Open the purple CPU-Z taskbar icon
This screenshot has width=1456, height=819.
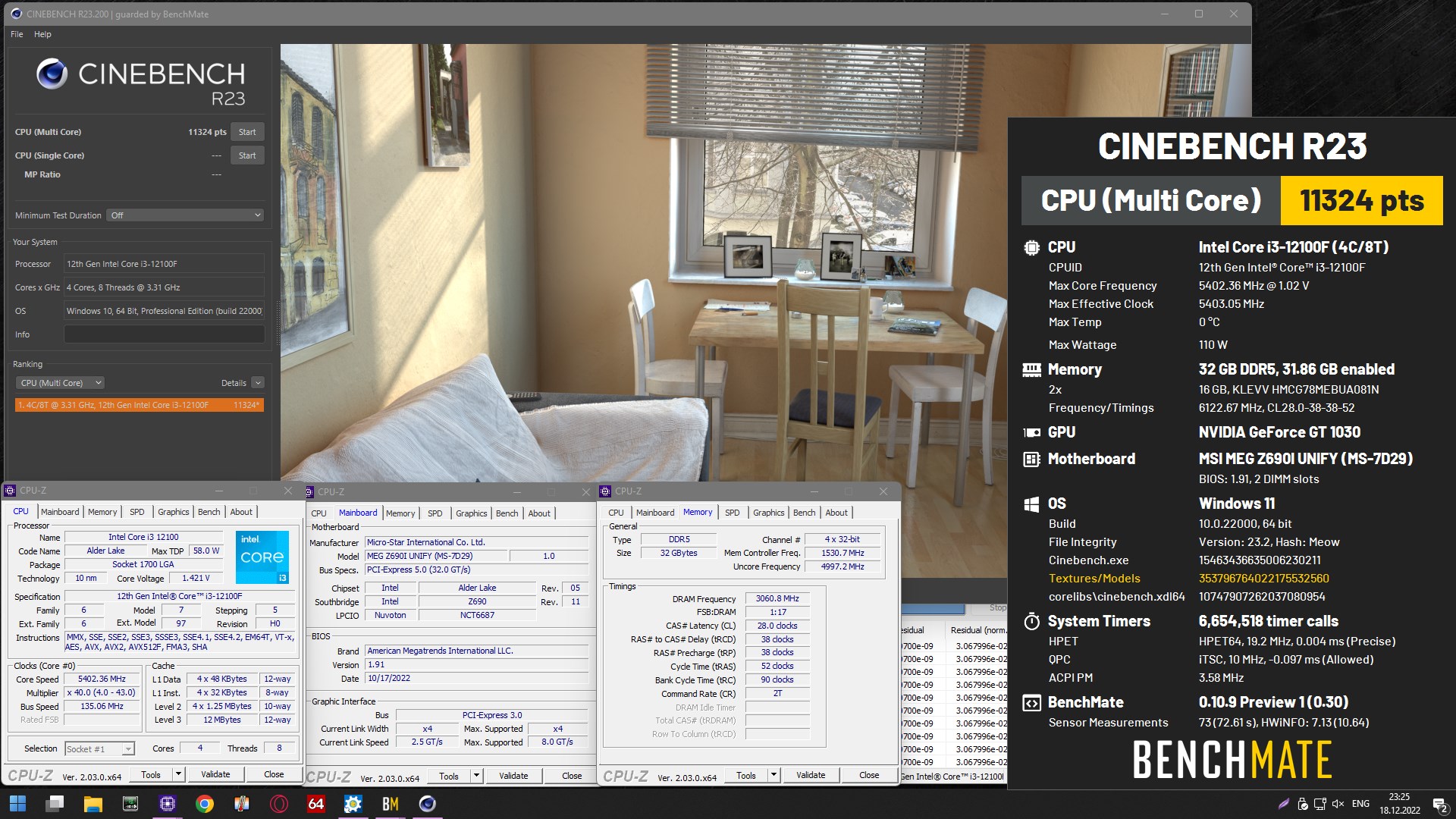click(x=168, y=804)
